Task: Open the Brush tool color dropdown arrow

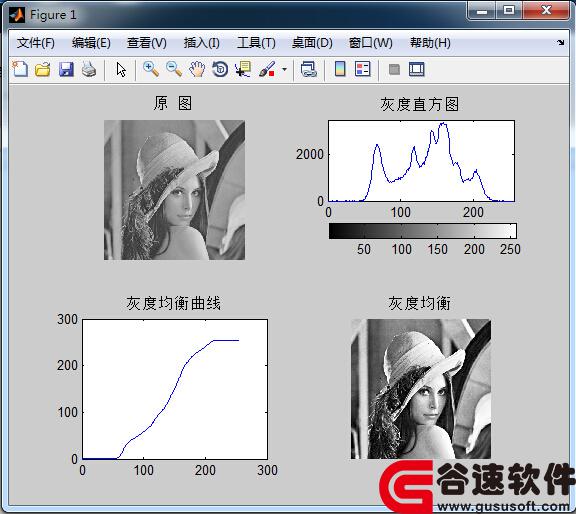Action: [284, 69]
